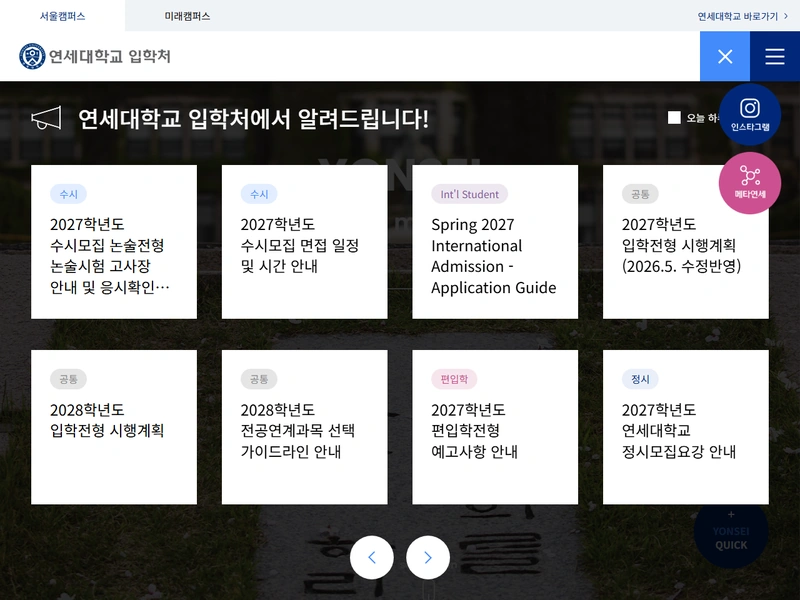
Task: Open the 수시모집 논술전형 논술시험 고사장 notice card
Action: [114, 242]
